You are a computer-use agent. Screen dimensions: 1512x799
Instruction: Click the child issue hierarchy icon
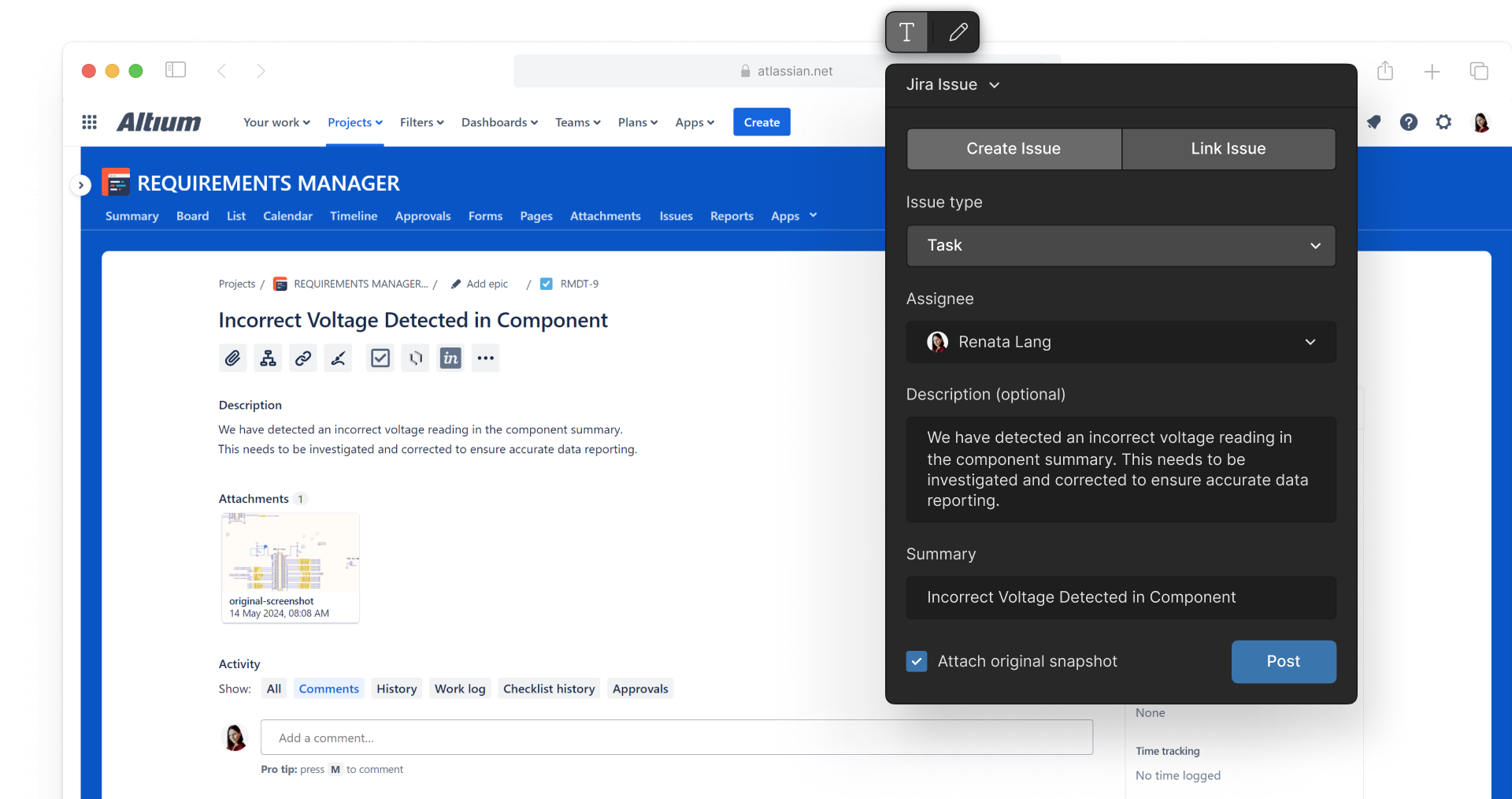268,359
